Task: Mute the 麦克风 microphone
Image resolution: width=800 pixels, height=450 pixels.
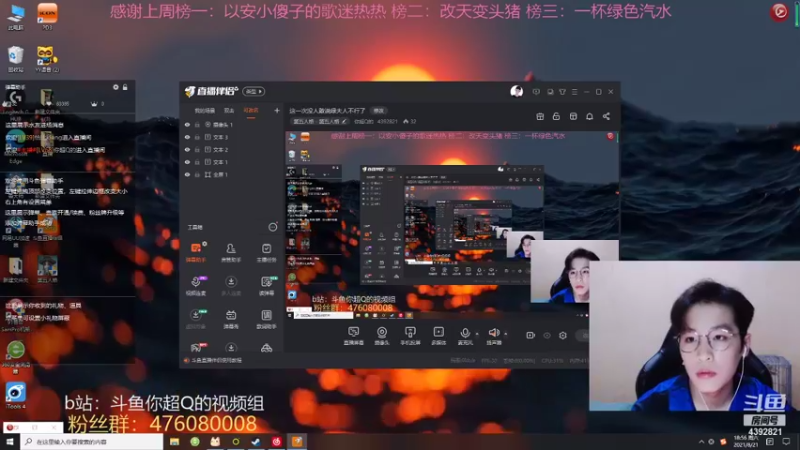Action: tap(465, 335)
